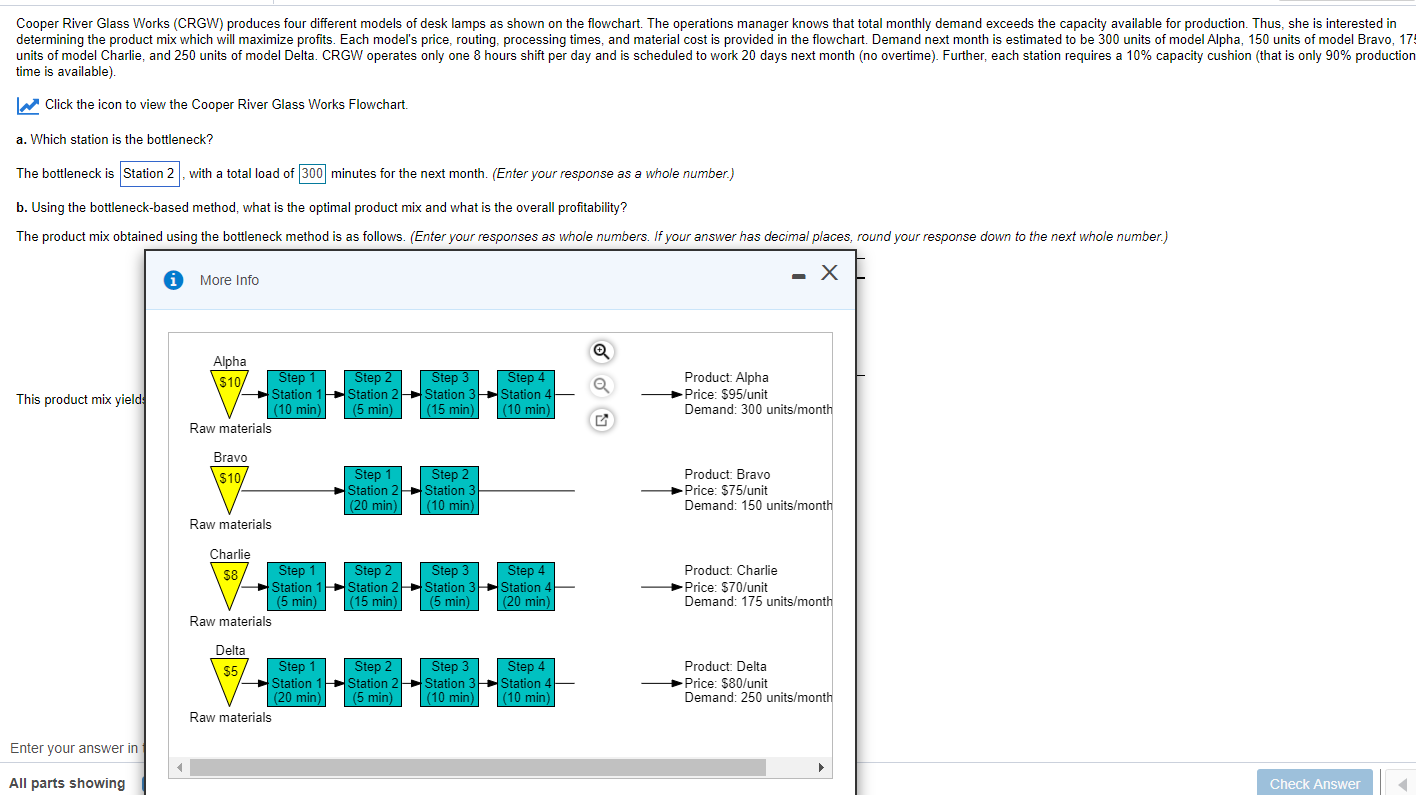The image size is (1416, 795).
Task: Click Charlie's Step 2 Station 2 (15 min) box
Action: (x=374, y=587)
